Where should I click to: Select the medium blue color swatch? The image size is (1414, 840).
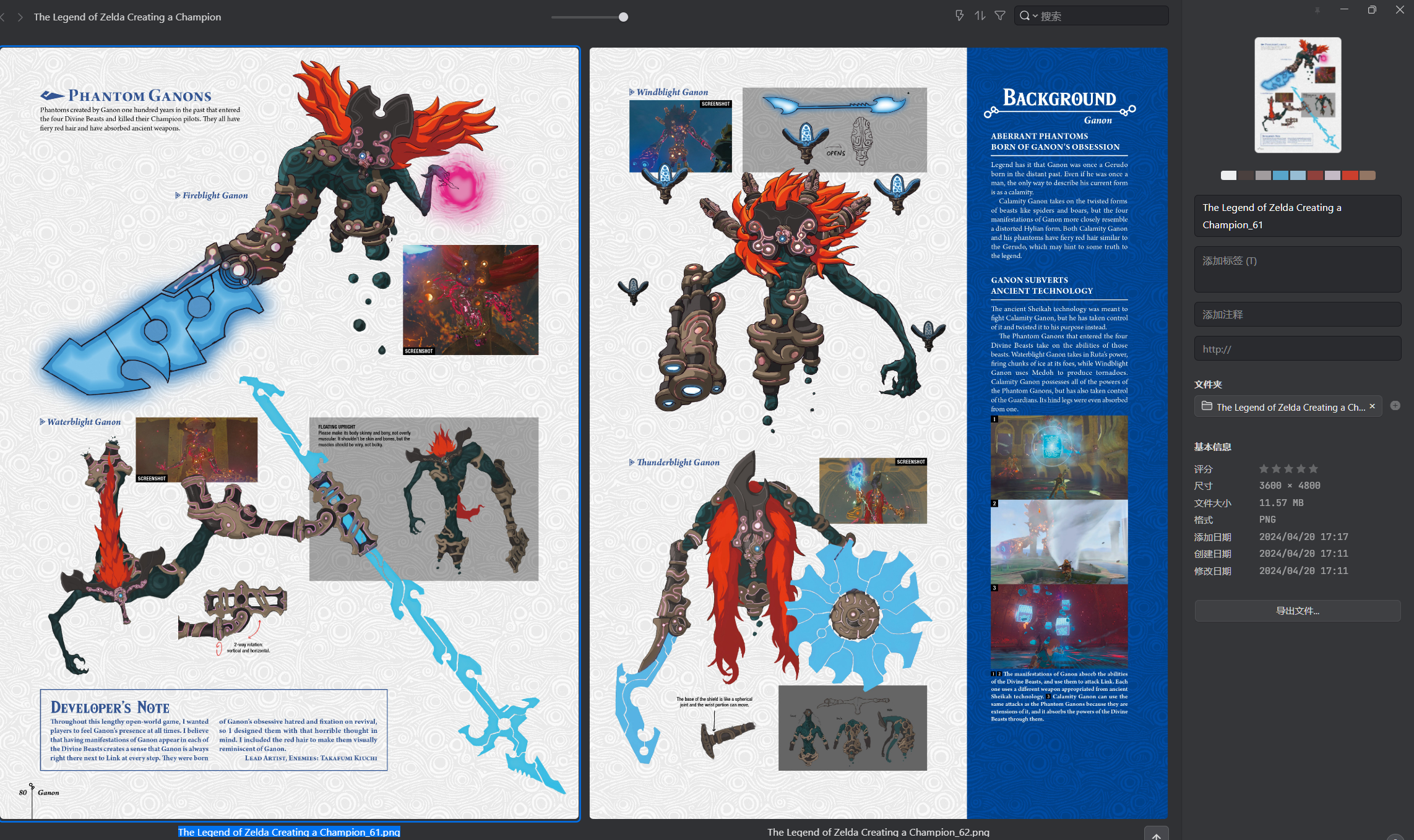[x=1280, y=176]
